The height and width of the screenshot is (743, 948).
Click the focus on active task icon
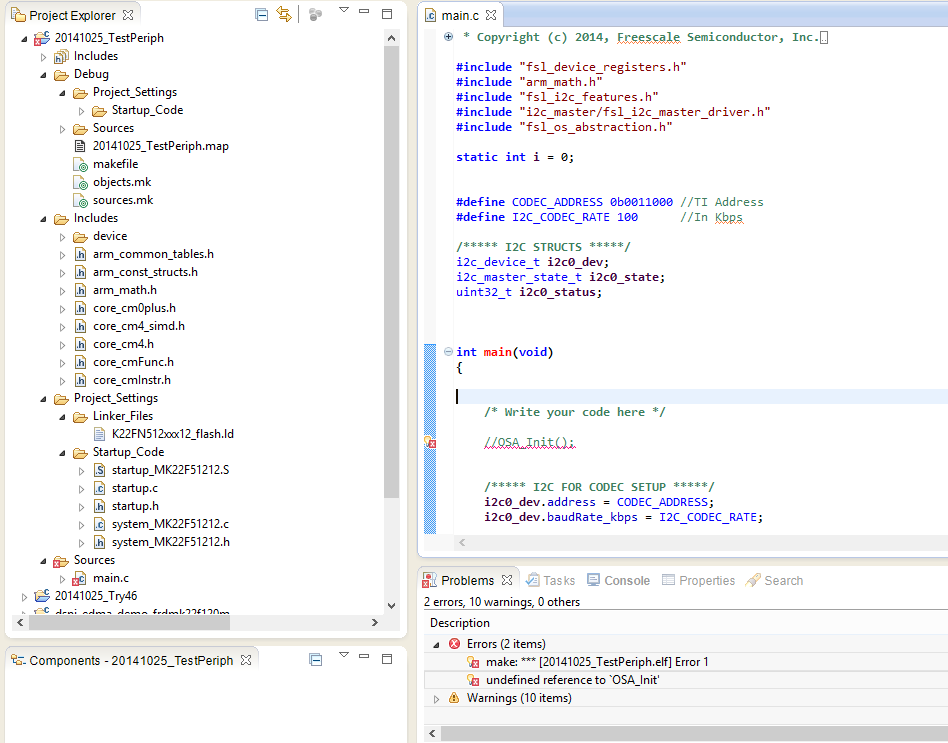pos(315,15)
